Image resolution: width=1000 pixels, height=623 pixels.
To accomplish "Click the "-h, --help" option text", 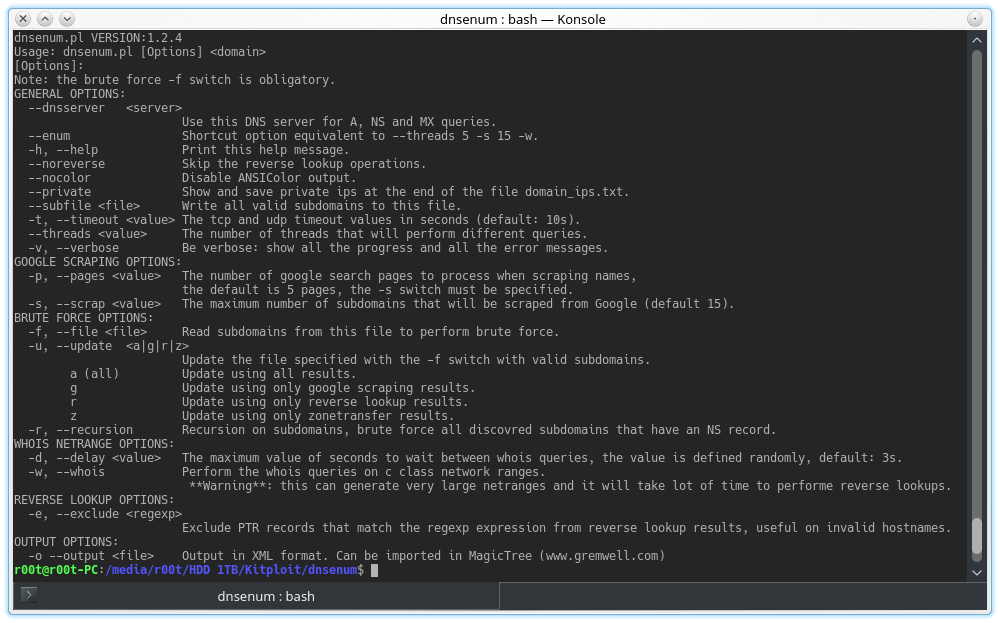I will tap(62, 150).
